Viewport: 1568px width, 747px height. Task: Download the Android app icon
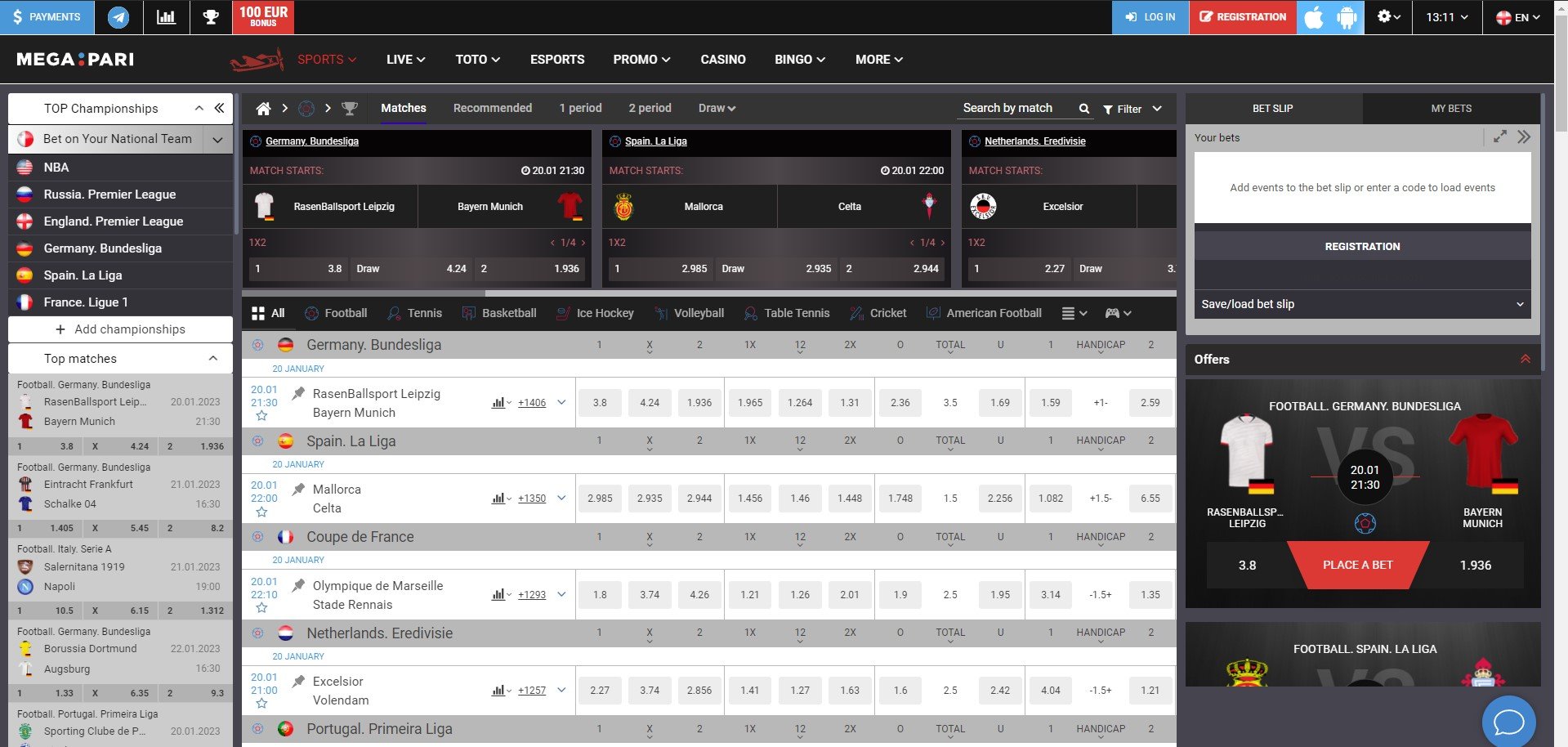pos(1347,17)
